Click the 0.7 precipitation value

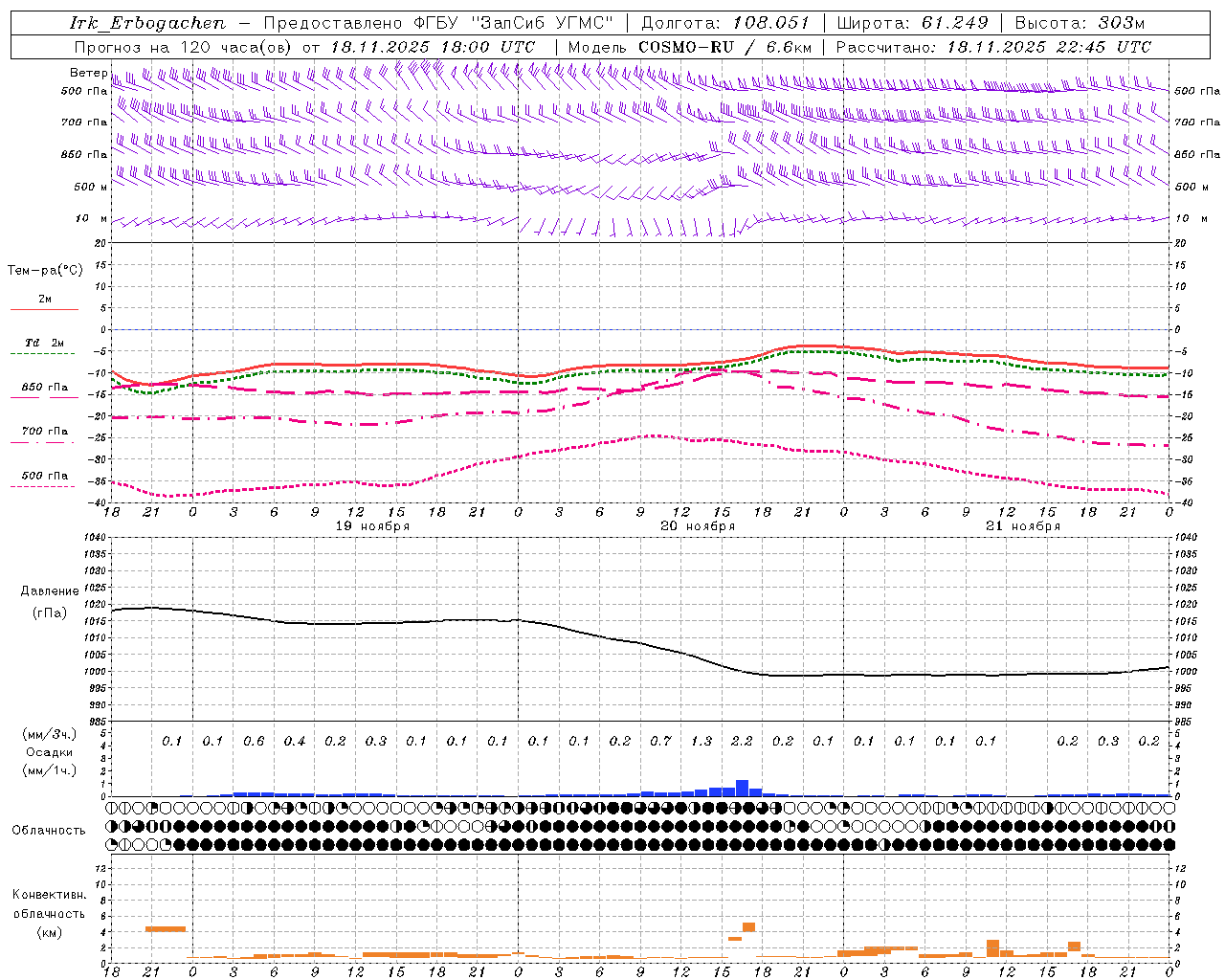660,741
